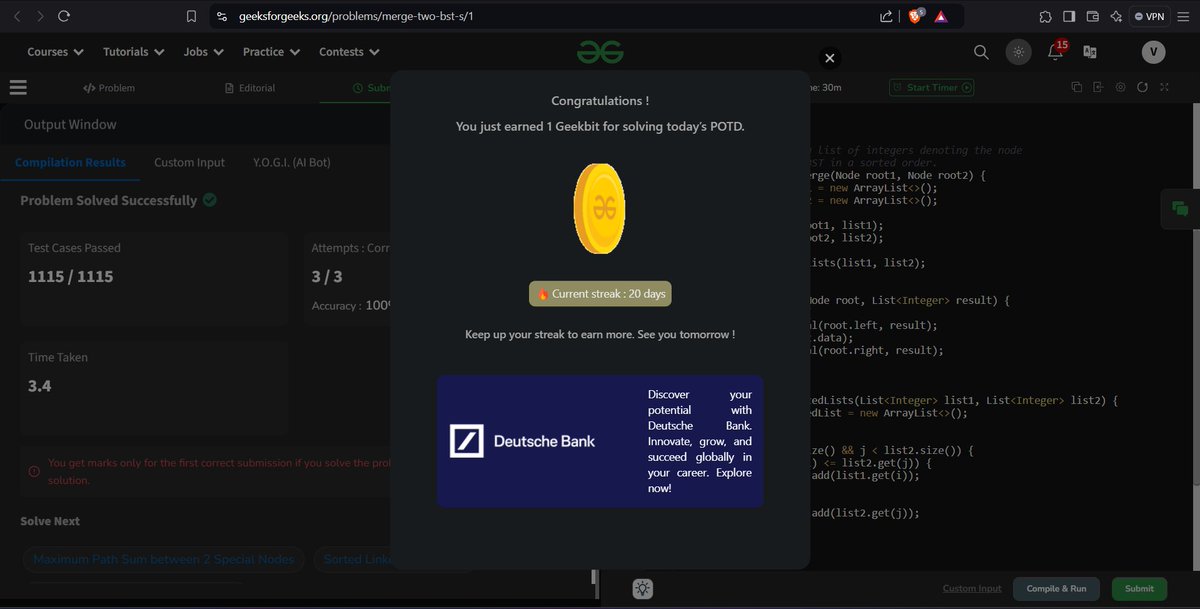Expand editor to fullscreen icon
The height and width of the screenshot is (609, 1200).
click(1164, 87)
